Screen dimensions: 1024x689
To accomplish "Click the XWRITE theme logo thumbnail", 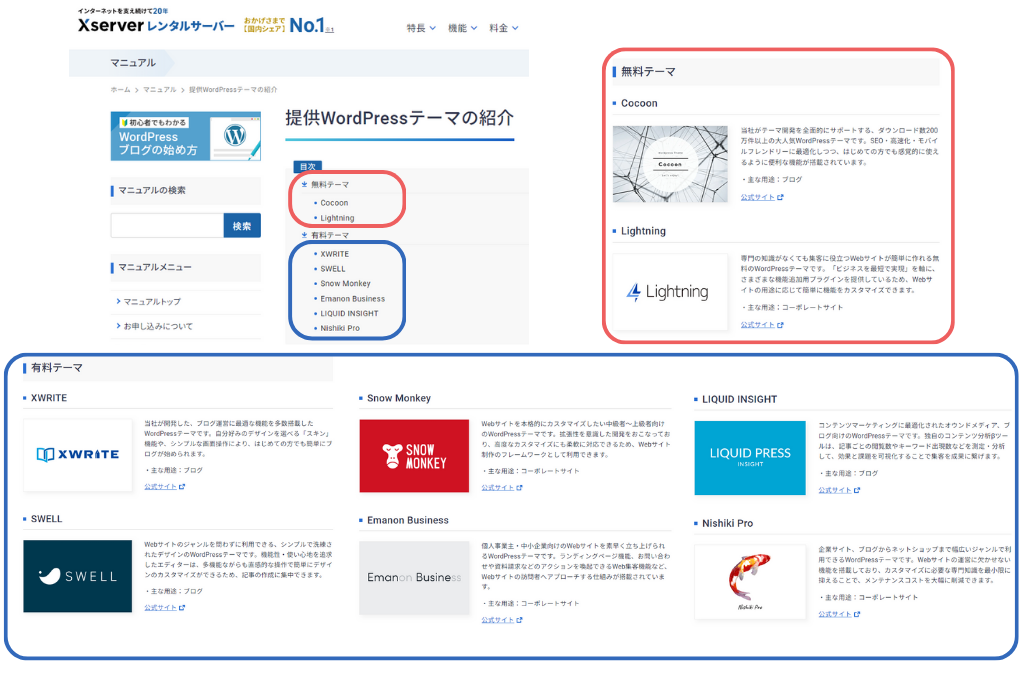I will [x=78, y=455].
